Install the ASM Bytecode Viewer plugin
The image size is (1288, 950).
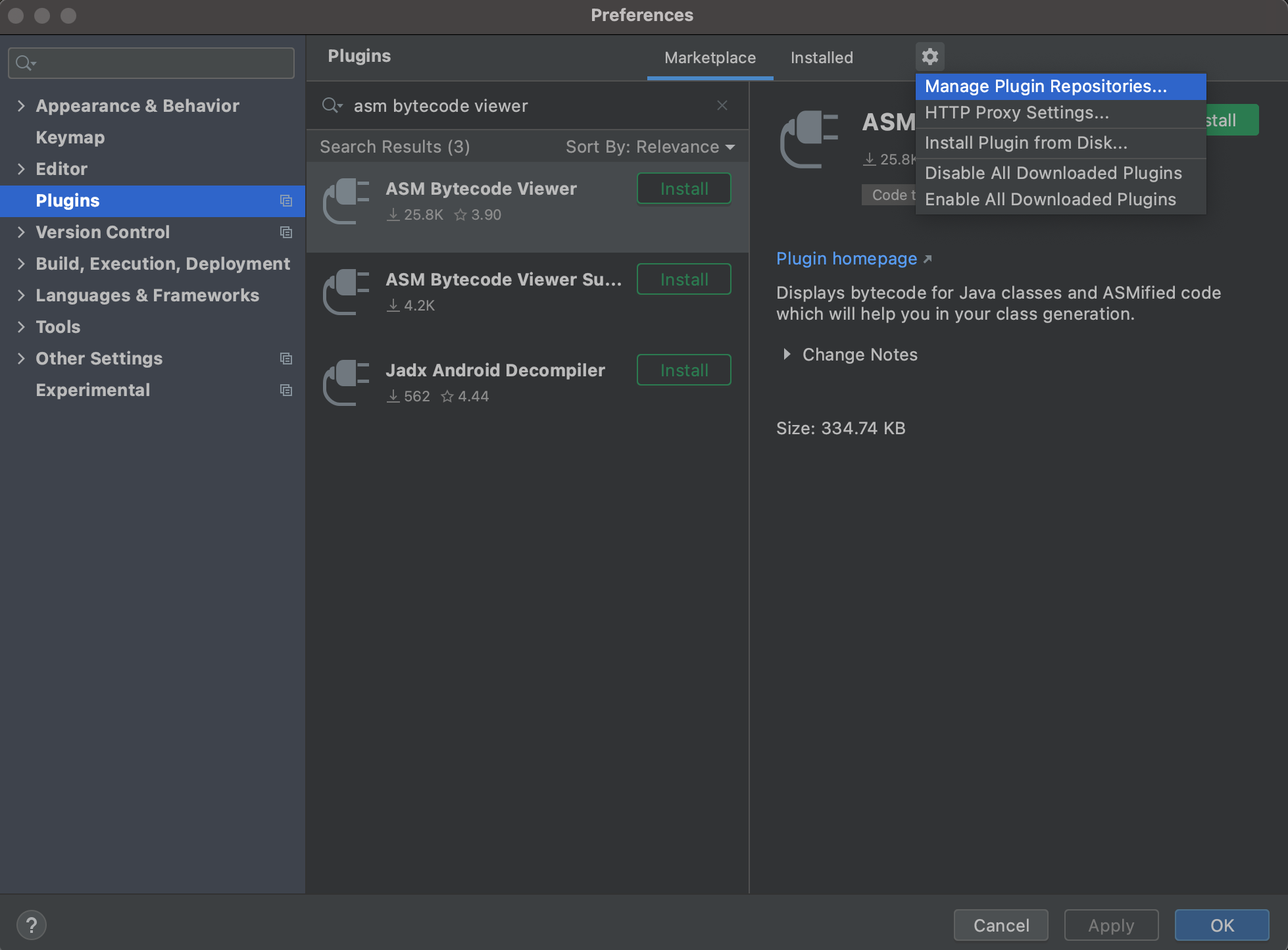[x=683, y=188]
